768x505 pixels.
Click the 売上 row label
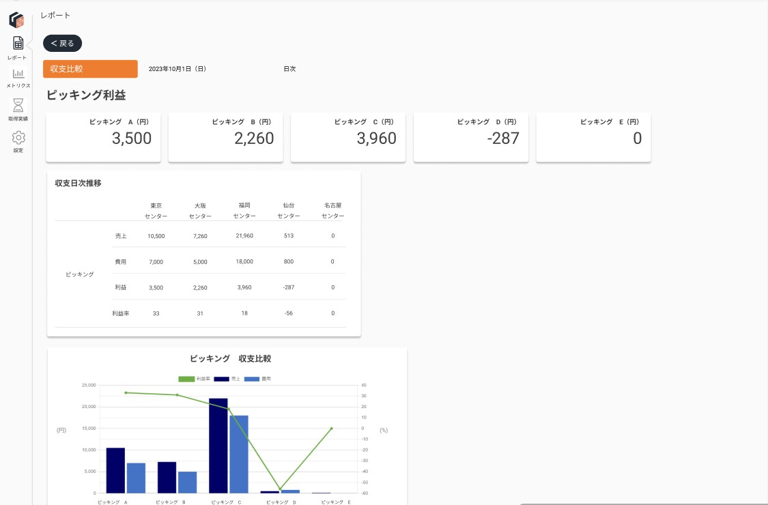click(120, 236)
